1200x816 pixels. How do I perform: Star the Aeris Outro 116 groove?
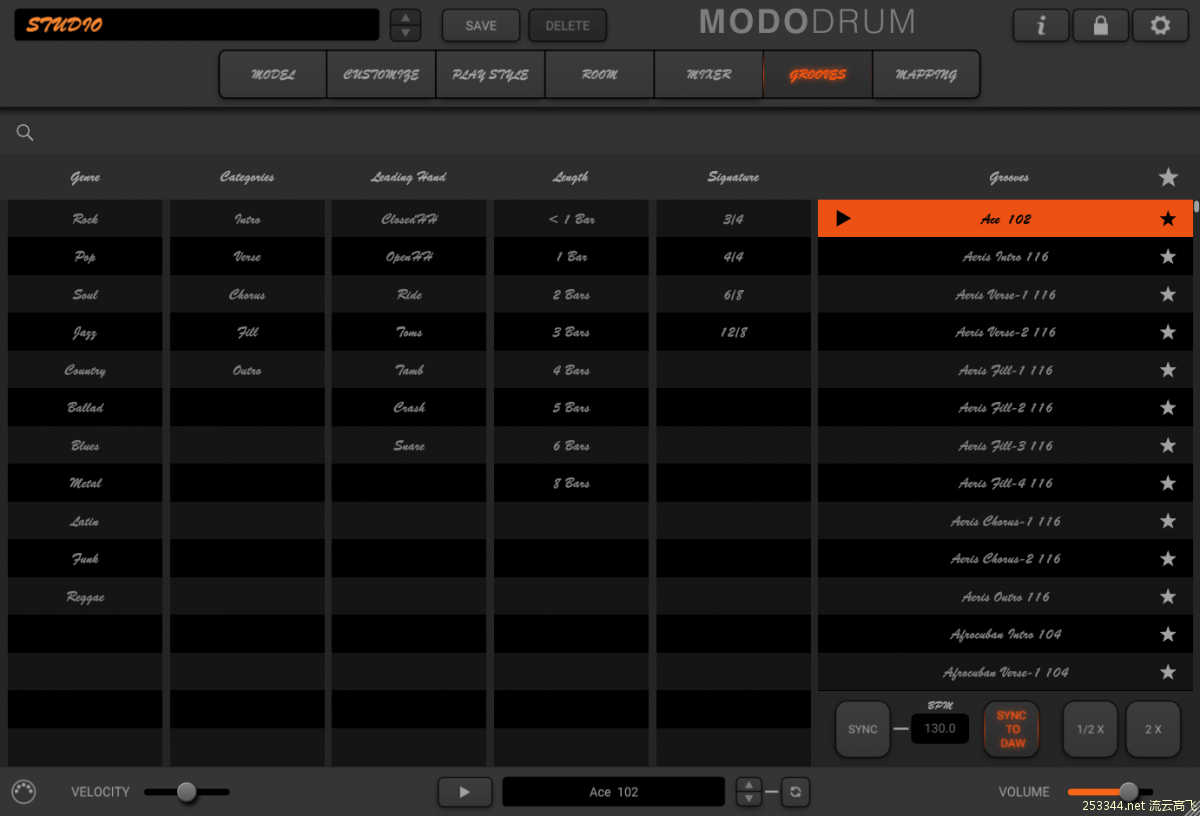click(x=1168, y=597)
